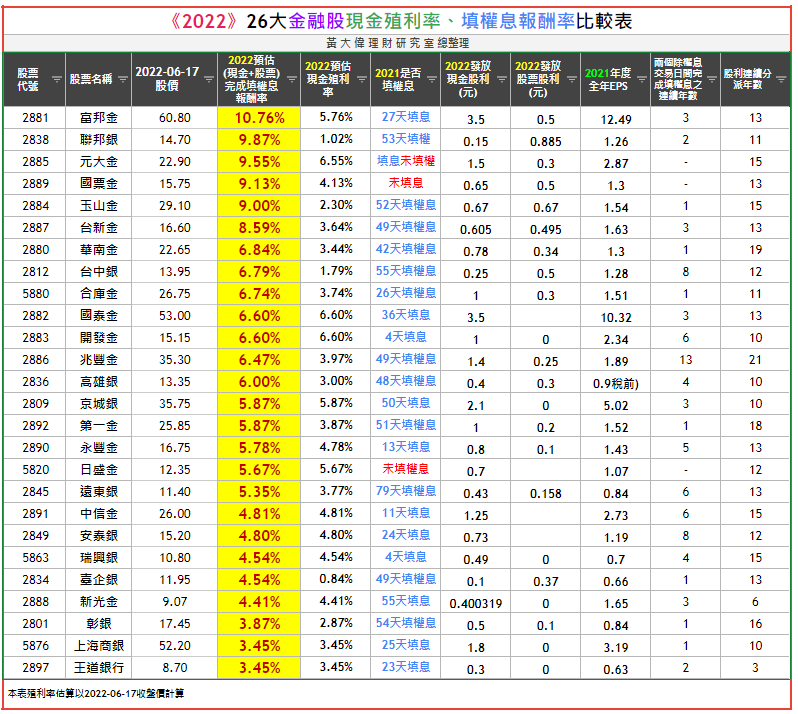Select stock name cell 安泰銀
The height and width of the screenshot is (714, 798).
click(x=99, y=535)
